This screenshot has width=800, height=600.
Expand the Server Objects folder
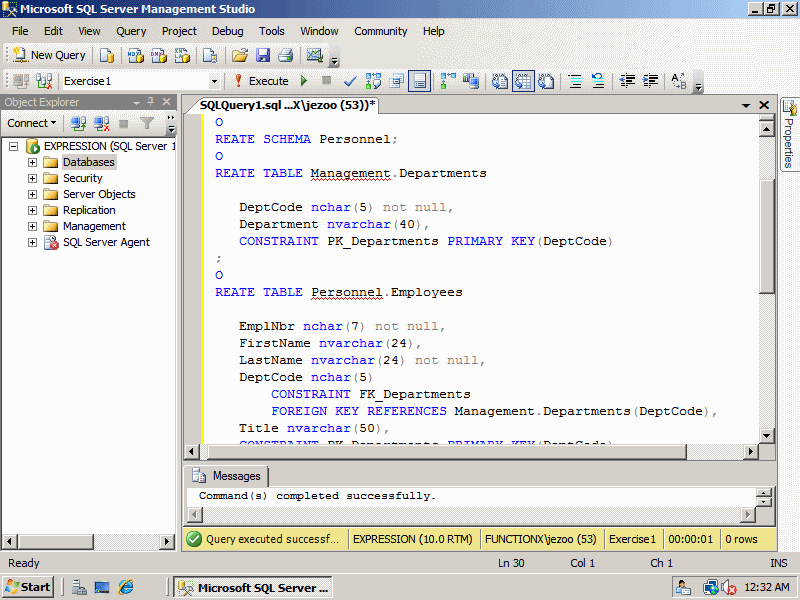[x=32, y=194]
